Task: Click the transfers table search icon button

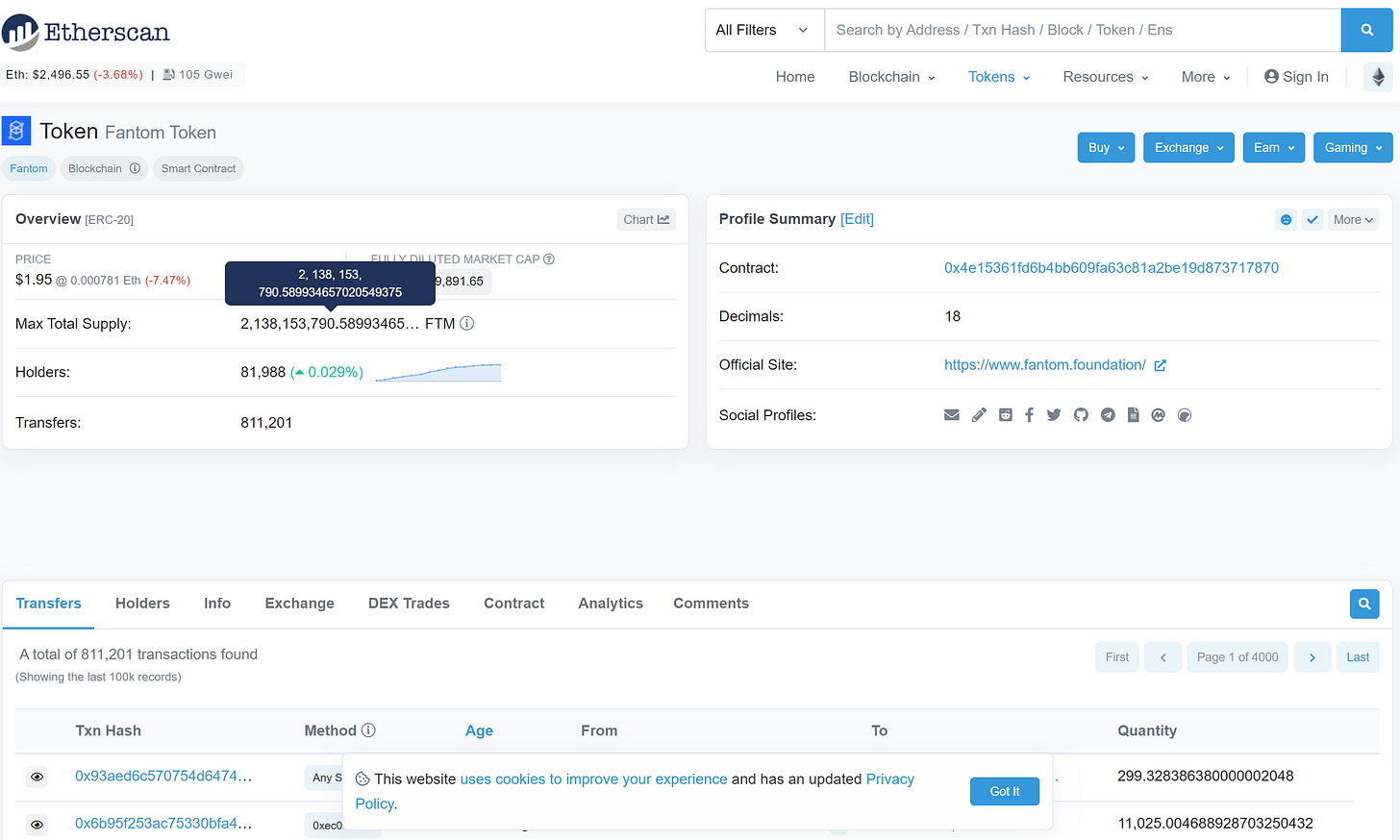Action: (1364, 604)
